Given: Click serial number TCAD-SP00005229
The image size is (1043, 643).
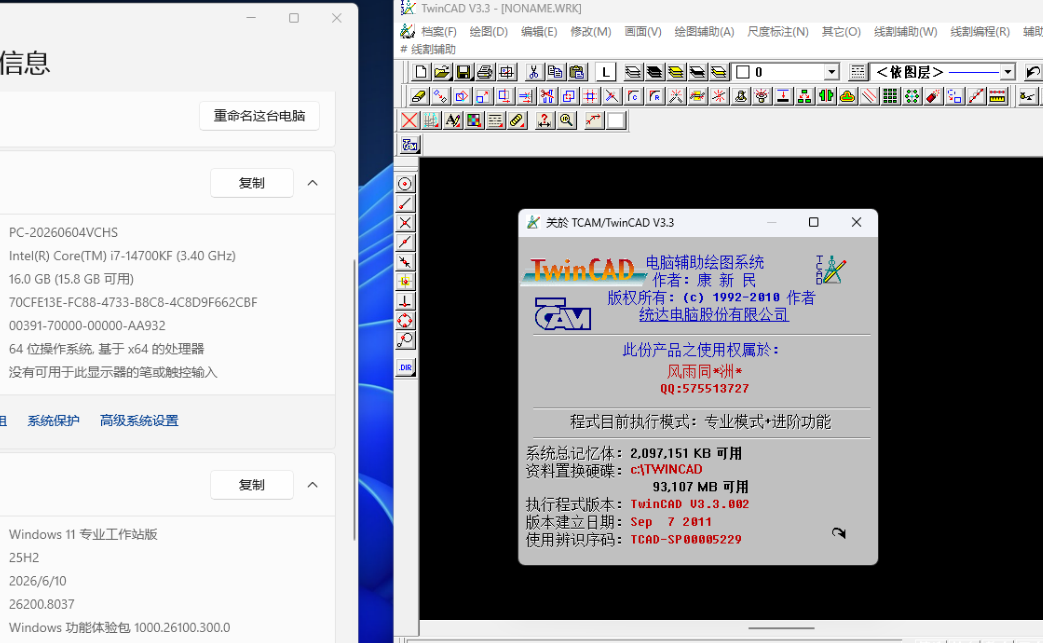Looking at the screenshot, I should pos(686,539).
